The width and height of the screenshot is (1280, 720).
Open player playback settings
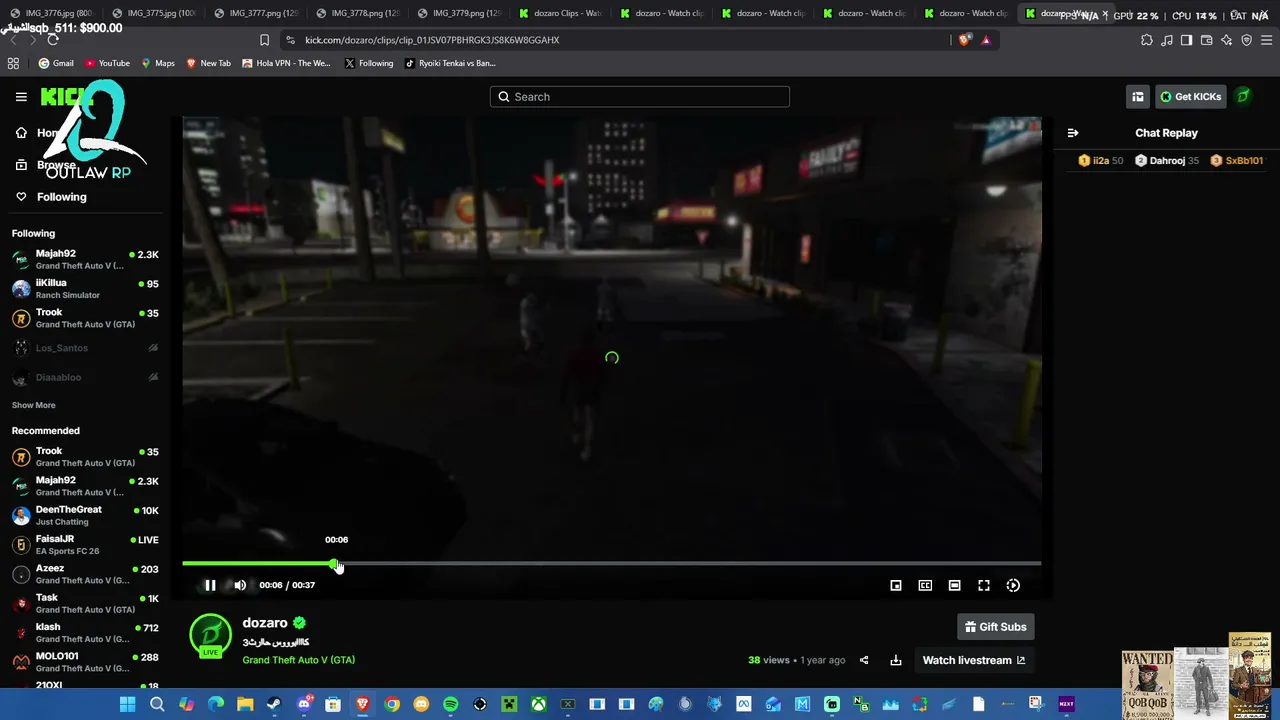(x=1013, y=585)
